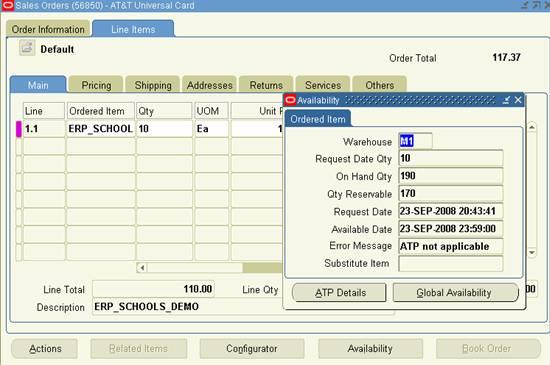This screenshot has height=365, width=550.
Task: Click the Global Availability button
Action: click(455, 292)
